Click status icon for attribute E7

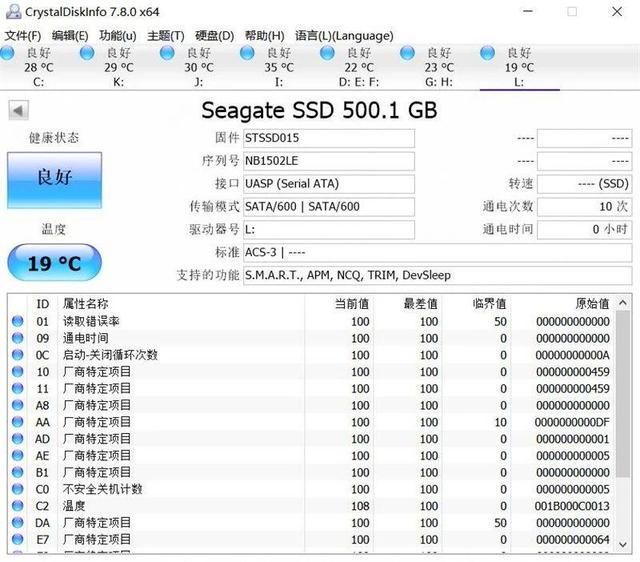pyautogui.click(x=18, y=539)
